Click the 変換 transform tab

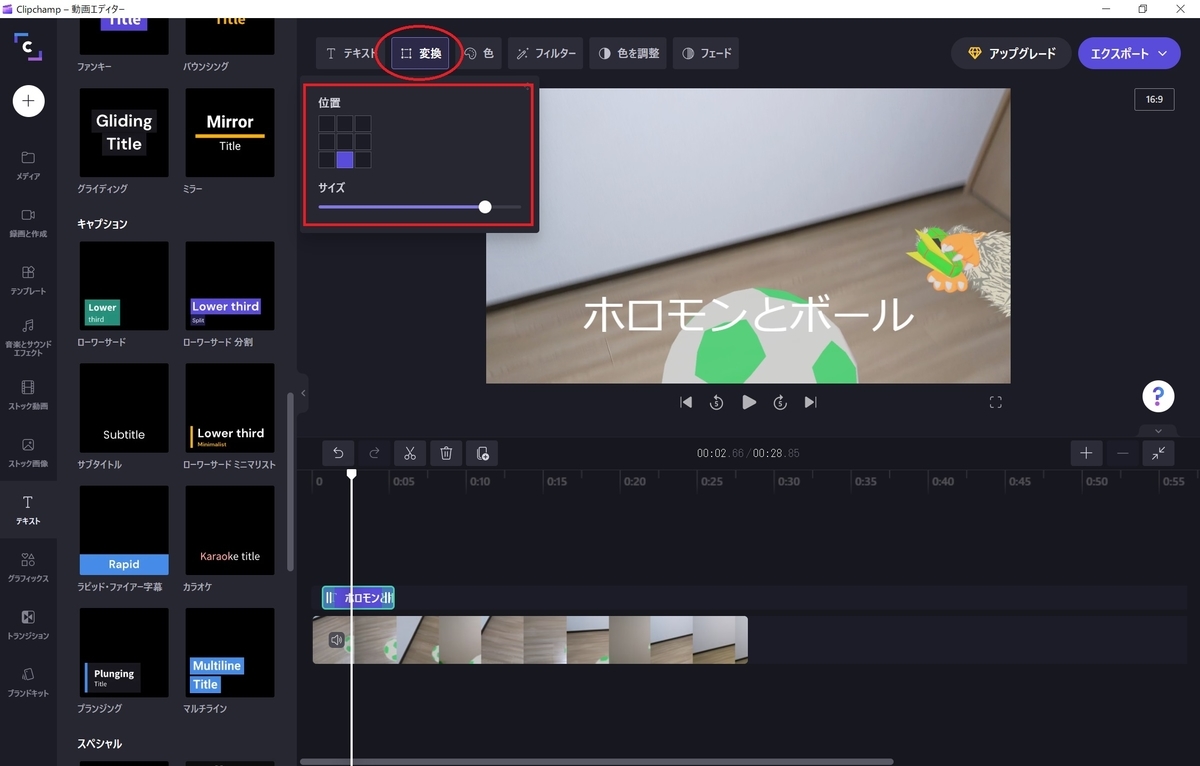click(x=420, y=53)
